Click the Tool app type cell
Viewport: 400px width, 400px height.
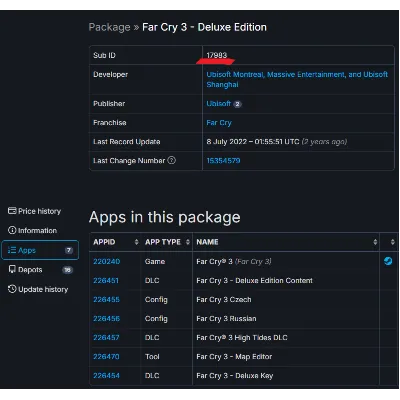tap(152, 356)
